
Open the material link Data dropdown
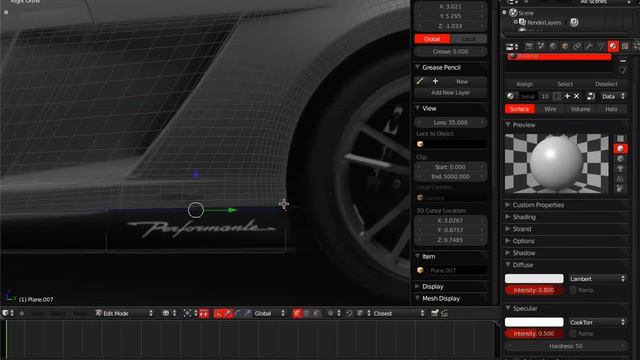(x=613, y=96)
